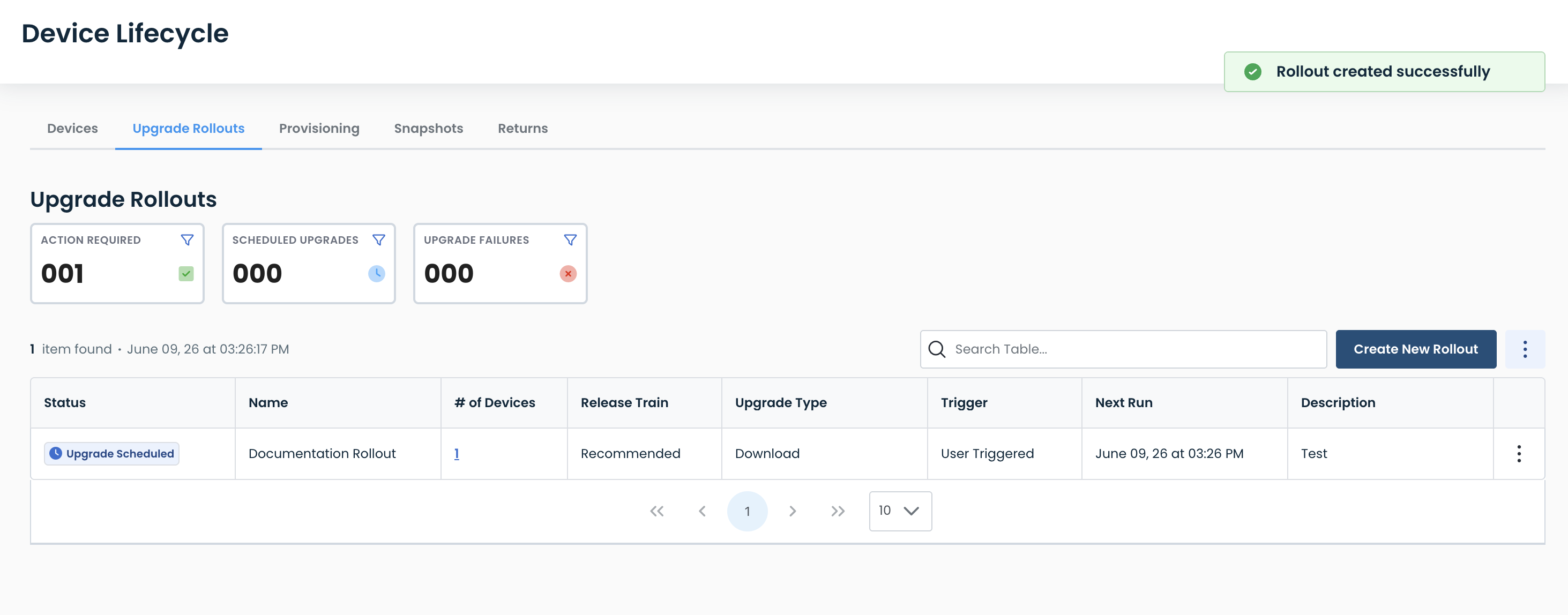Click the Next Run column header

click(x=1184, y=403)
